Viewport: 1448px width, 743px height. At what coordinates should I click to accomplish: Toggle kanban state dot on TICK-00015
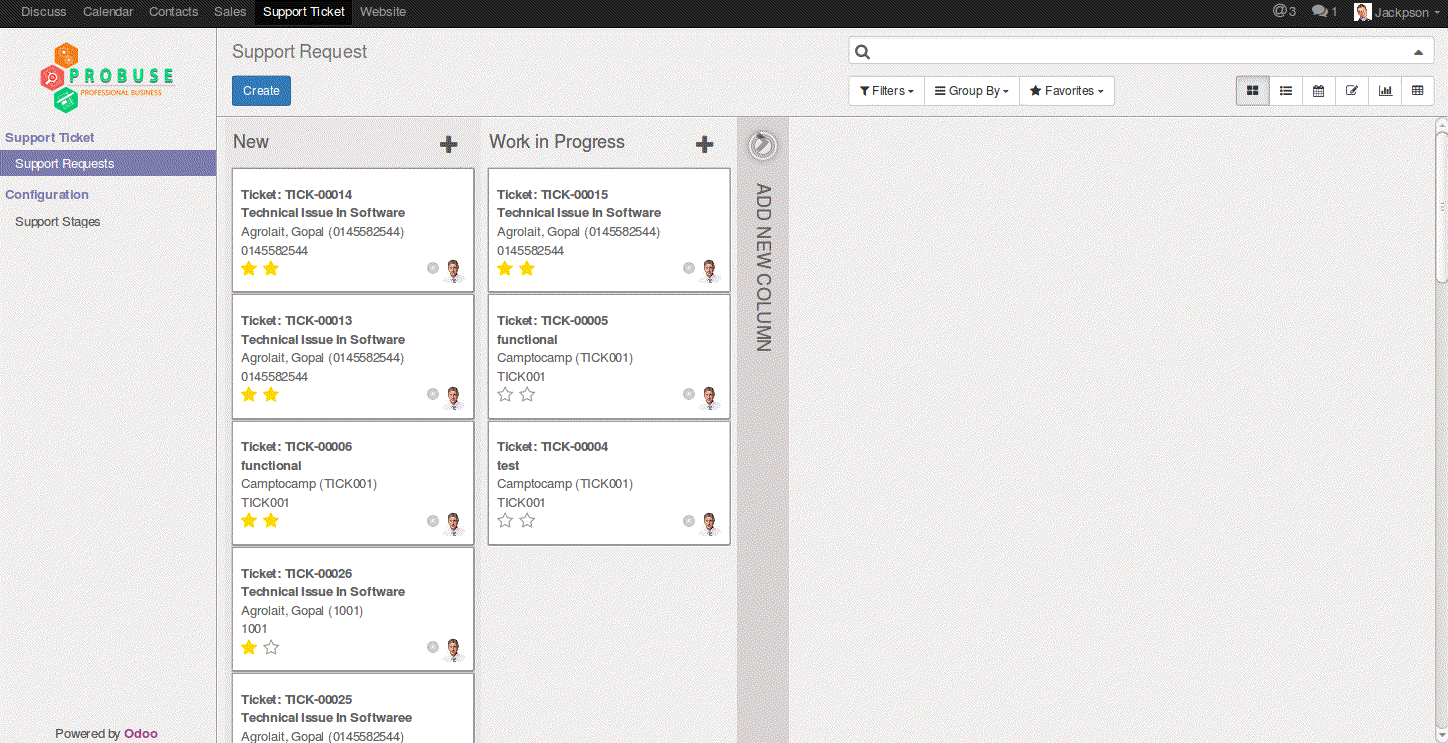[x=689, y=268]
